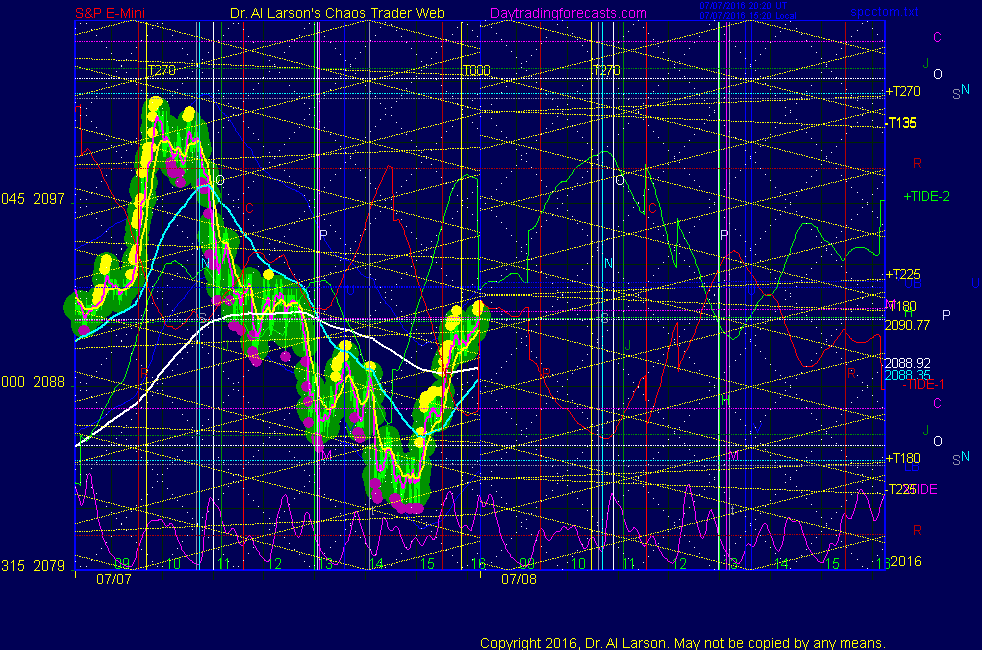Click the '045 2097' price axis label
Screen dimensions: 982x650
point(33,199)
